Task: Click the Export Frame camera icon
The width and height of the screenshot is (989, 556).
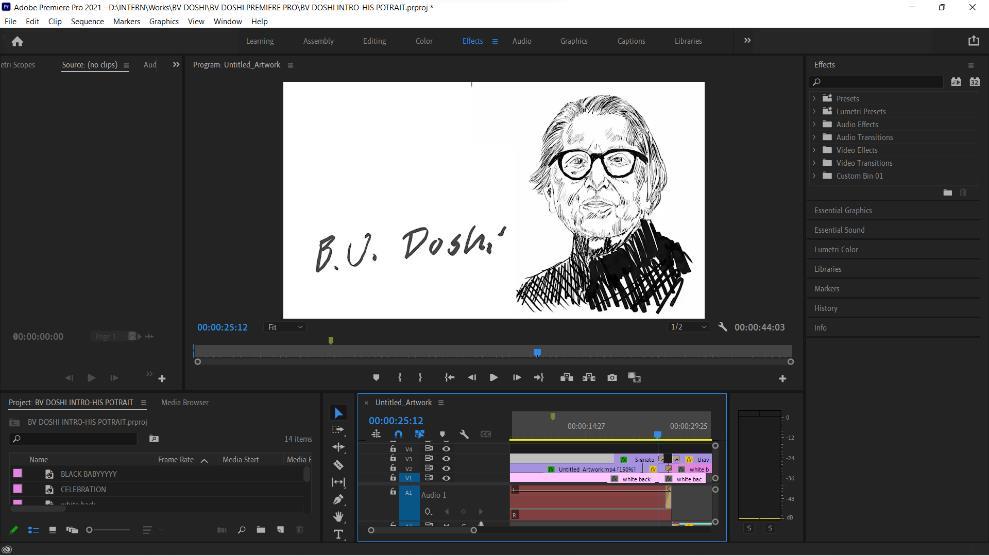Action: pyautogui.click(x=612, y=378)
